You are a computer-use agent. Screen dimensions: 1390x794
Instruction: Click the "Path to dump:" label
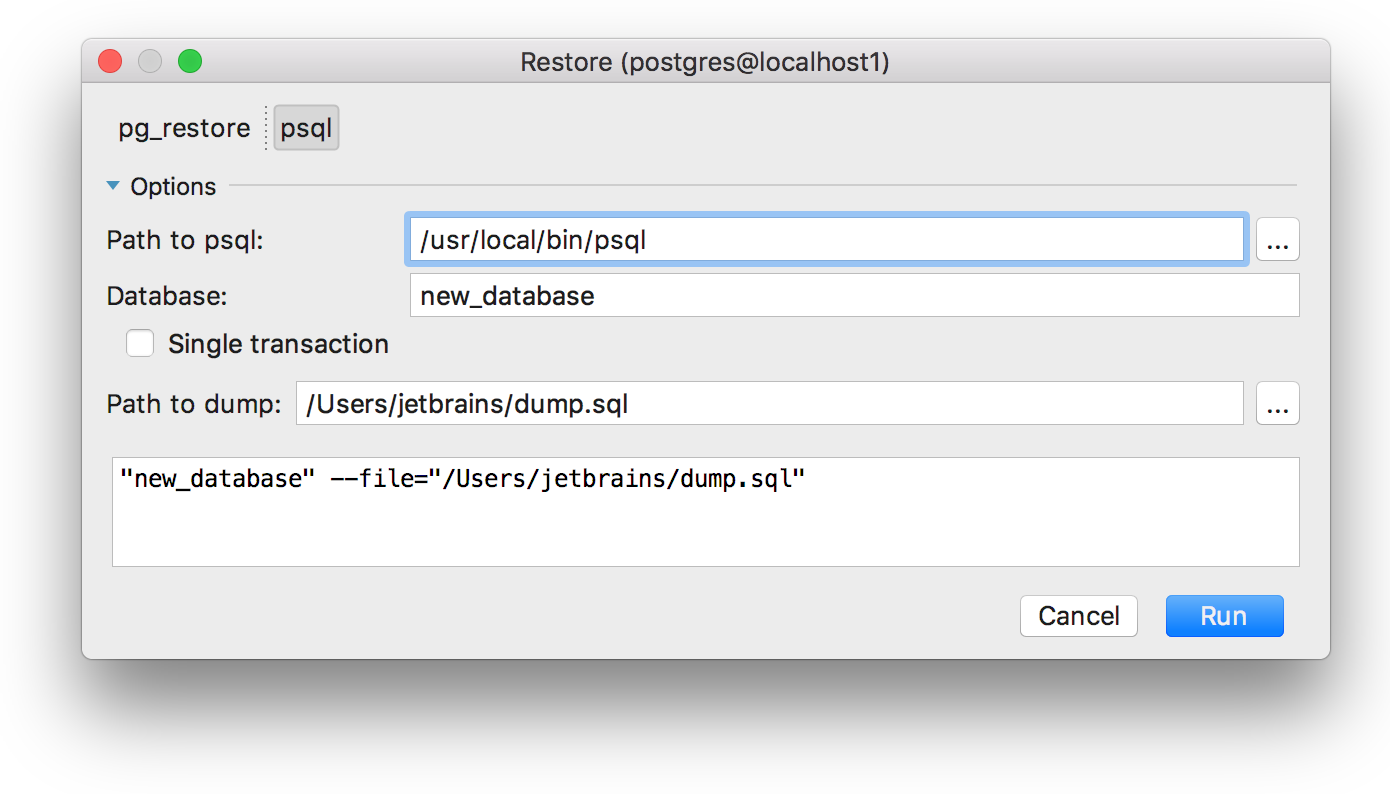click(x=194, y=404)
